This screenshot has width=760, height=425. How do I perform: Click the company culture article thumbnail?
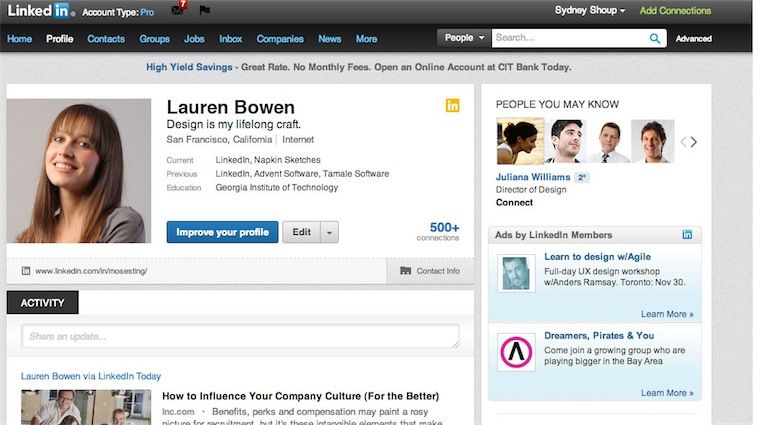click(86, 407)
